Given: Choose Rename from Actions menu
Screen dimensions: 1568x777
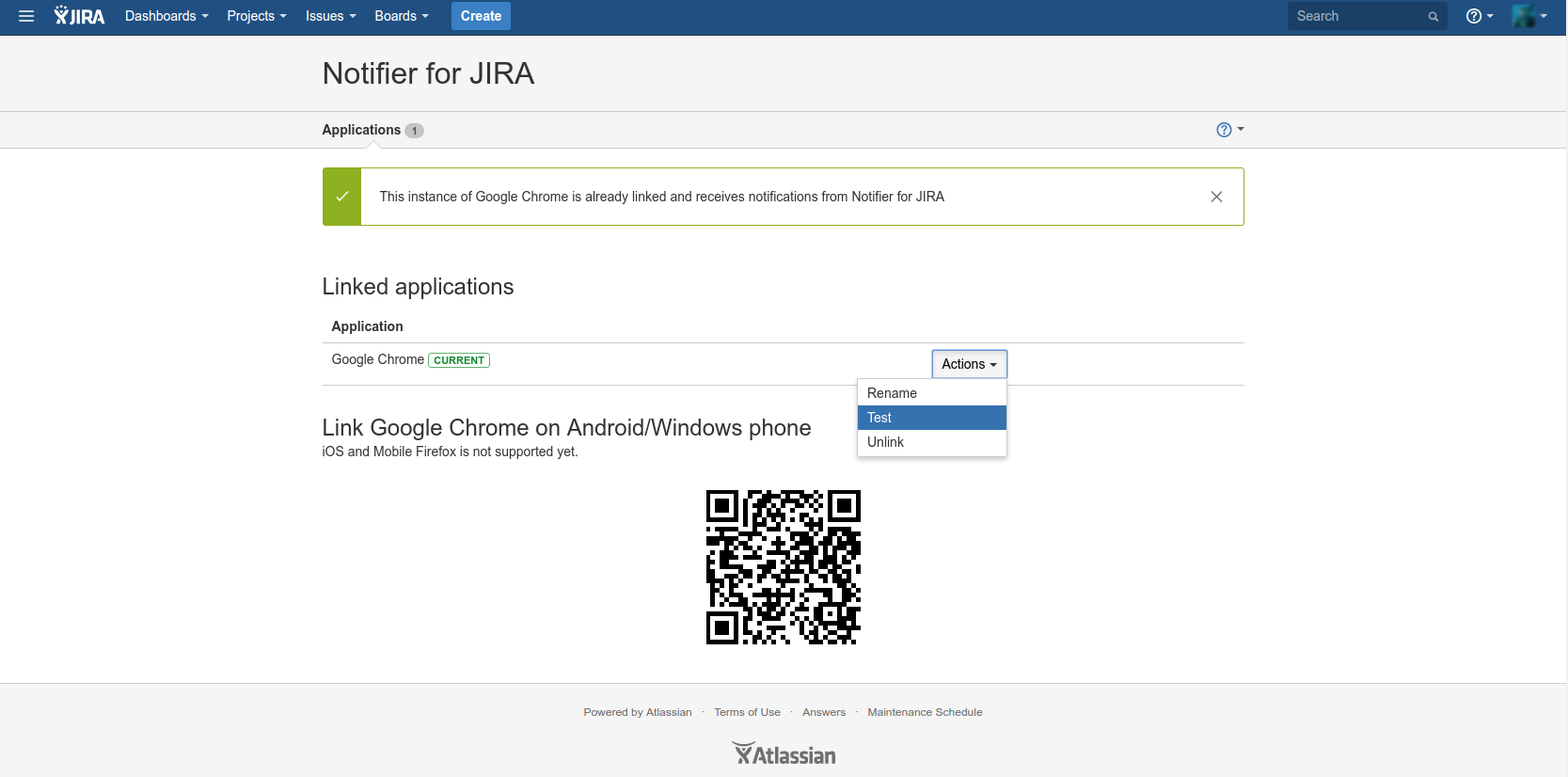Looking at the screenshot, I should click(932, 393).
